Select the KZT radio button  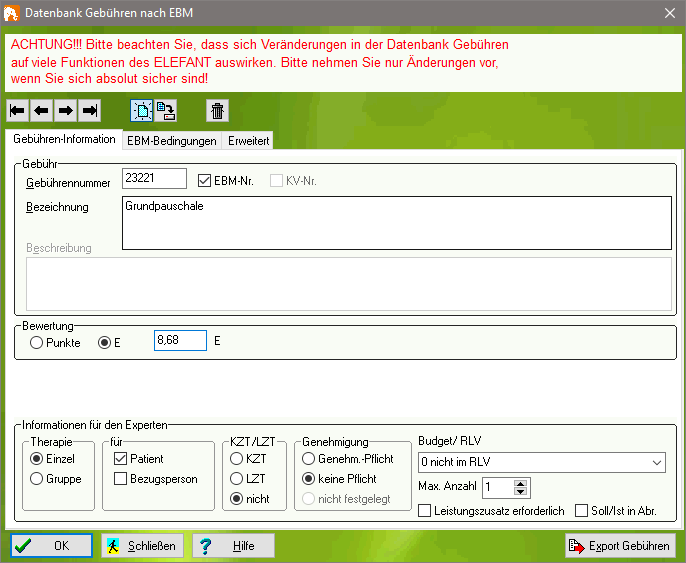[x=236, y=458]
